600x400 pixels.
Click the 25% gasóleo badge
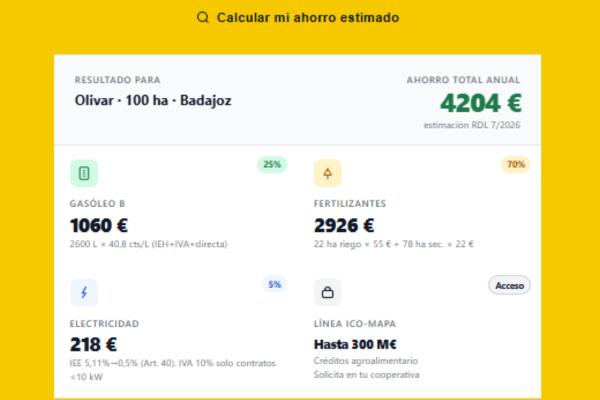[x=271, y=164]
